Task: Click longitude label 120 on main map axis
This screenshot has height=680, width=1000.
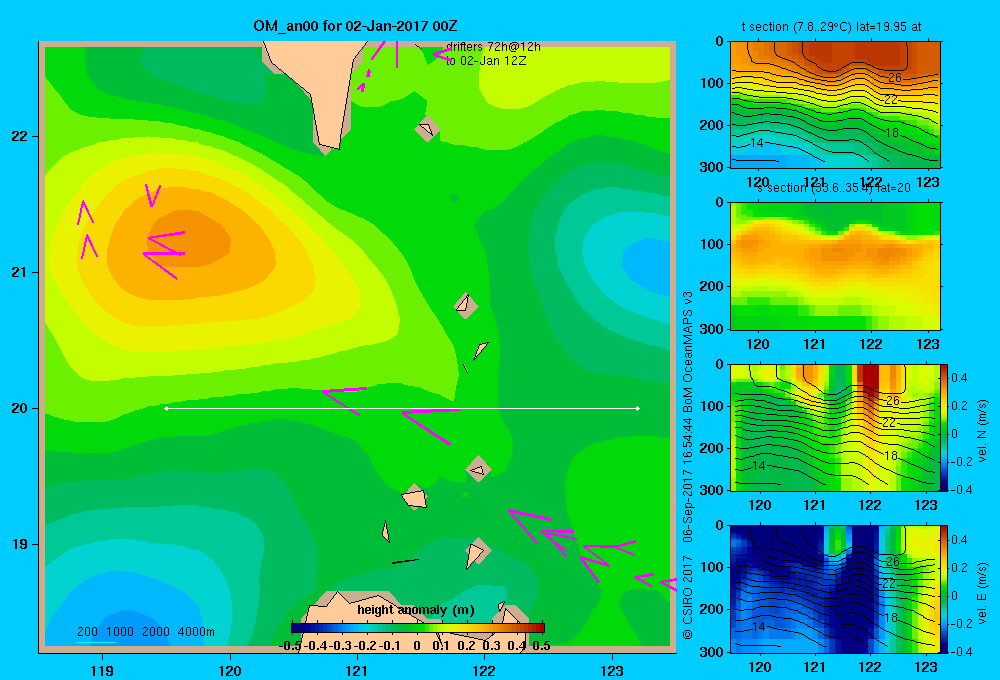Action: pyautogui.click(x=230, y=670)
